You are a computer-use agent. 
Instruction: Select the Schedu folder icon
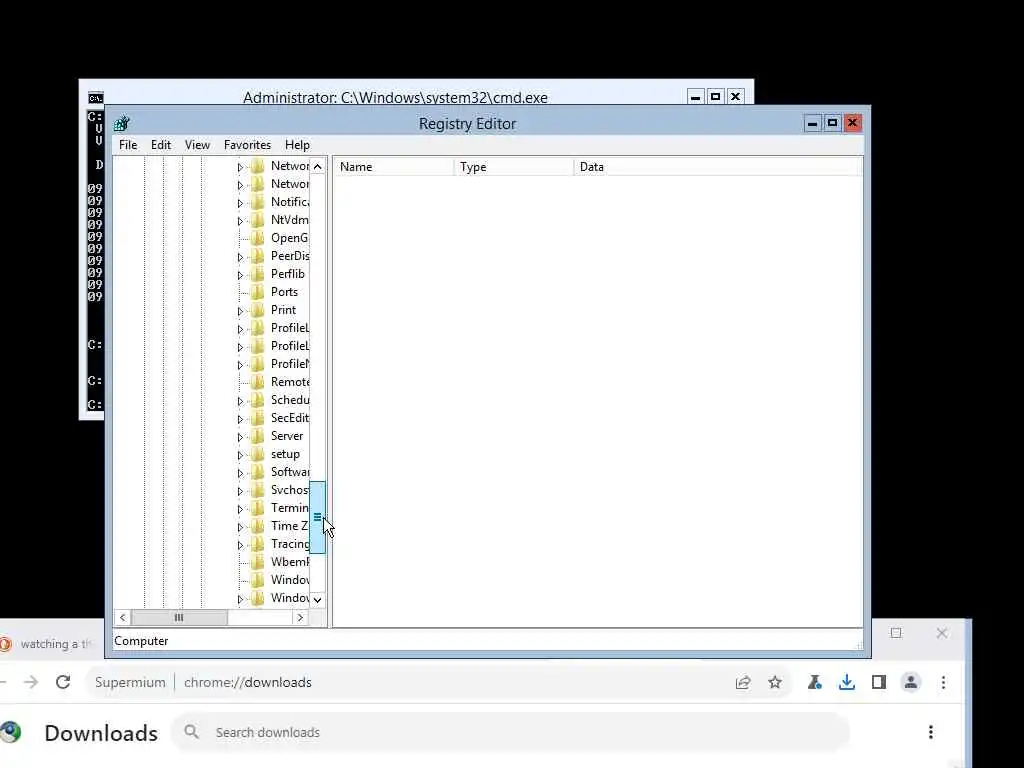point(258,400)
